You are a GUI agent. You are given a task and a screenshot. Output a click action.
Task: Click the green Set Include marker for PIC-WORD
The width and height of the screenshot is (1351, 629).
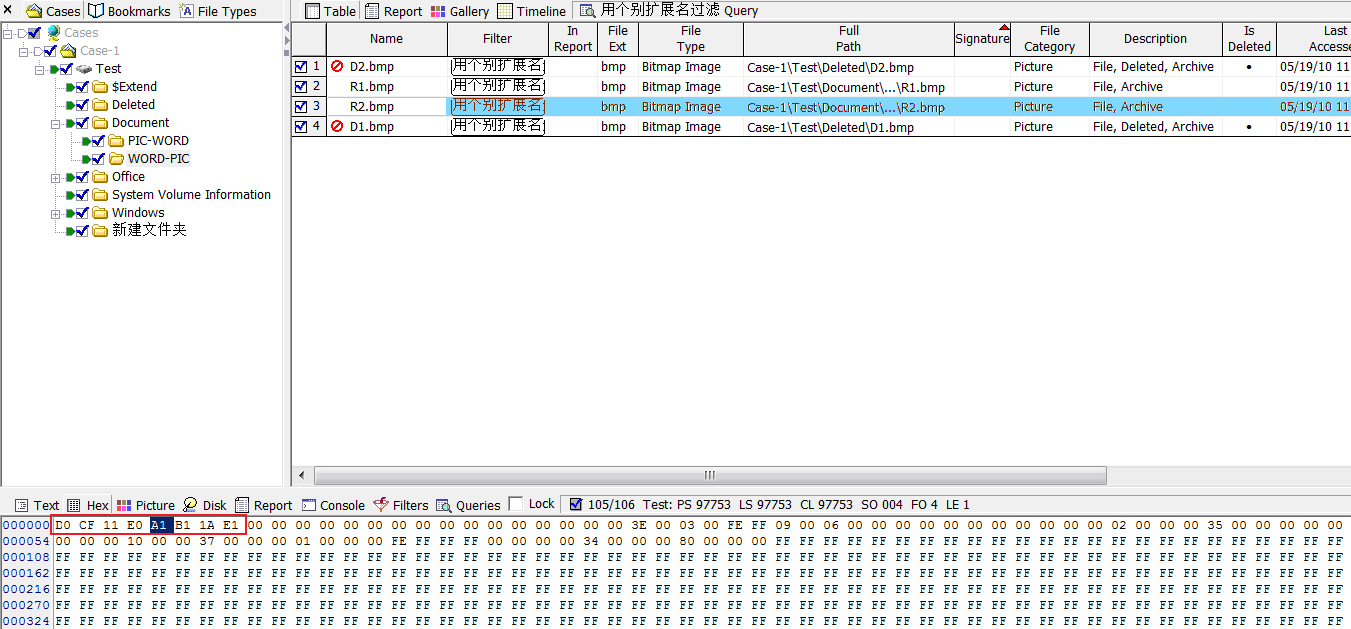click(86, 141)
